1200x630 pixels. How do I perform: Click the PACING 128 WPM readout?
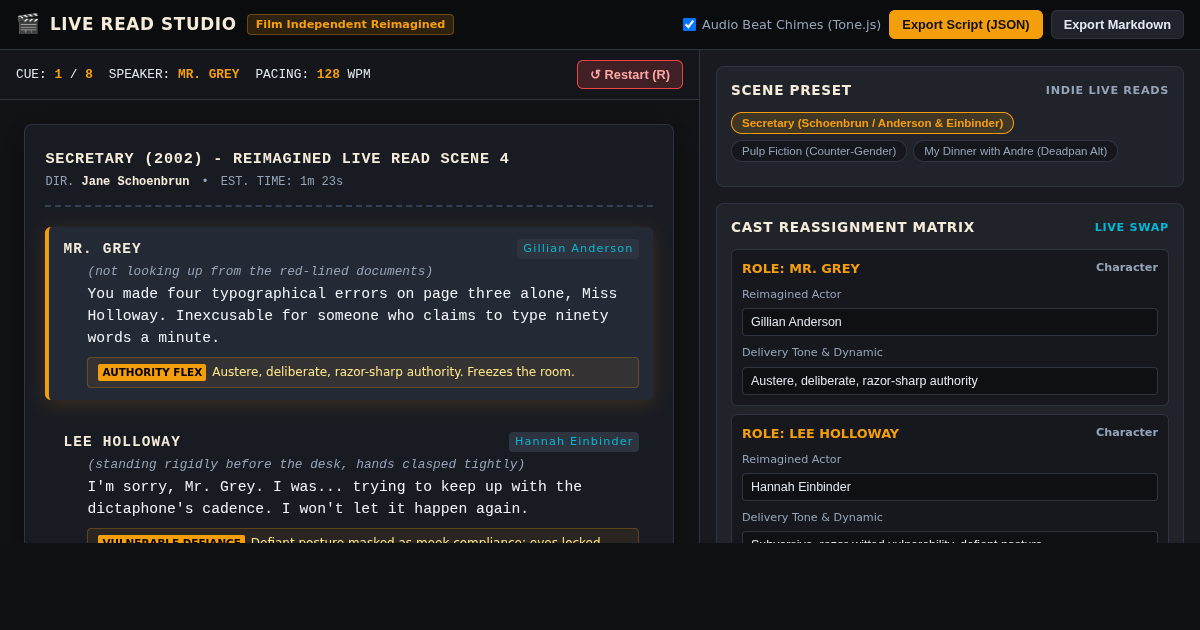point(313,74)
